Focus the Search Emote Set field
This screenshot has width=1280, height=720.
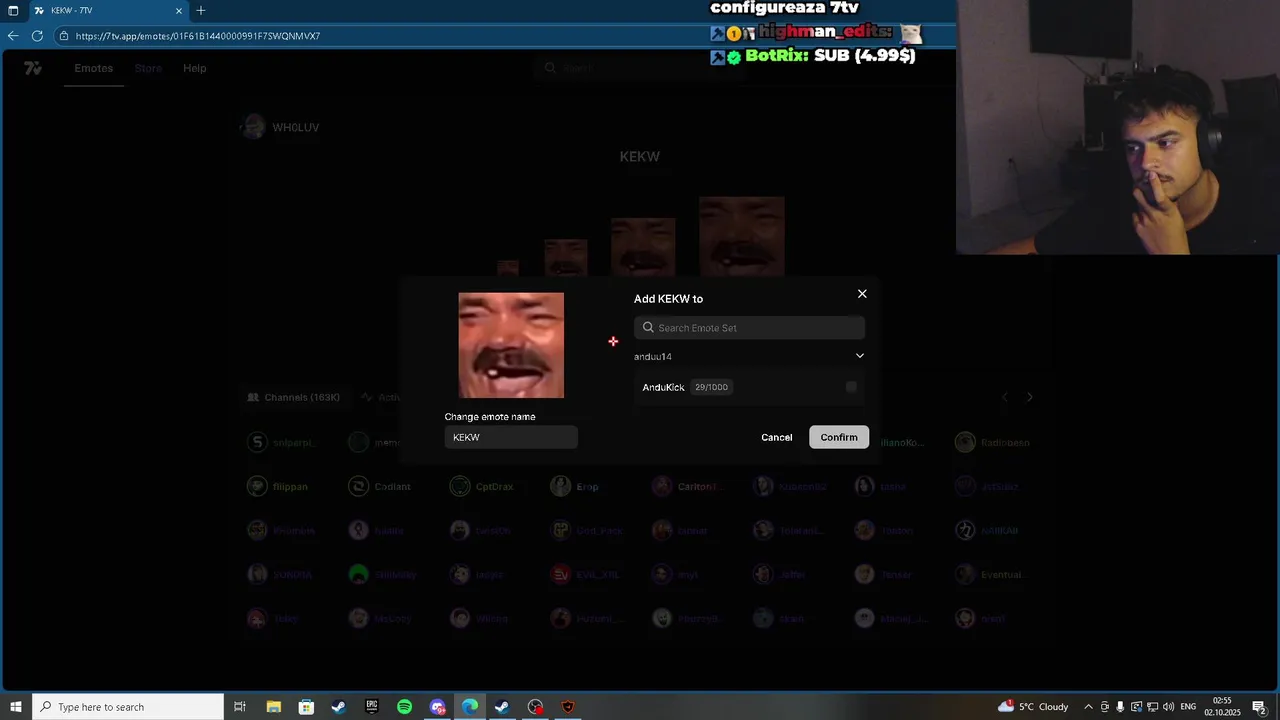pyautogui.click(x=749, y=328)
